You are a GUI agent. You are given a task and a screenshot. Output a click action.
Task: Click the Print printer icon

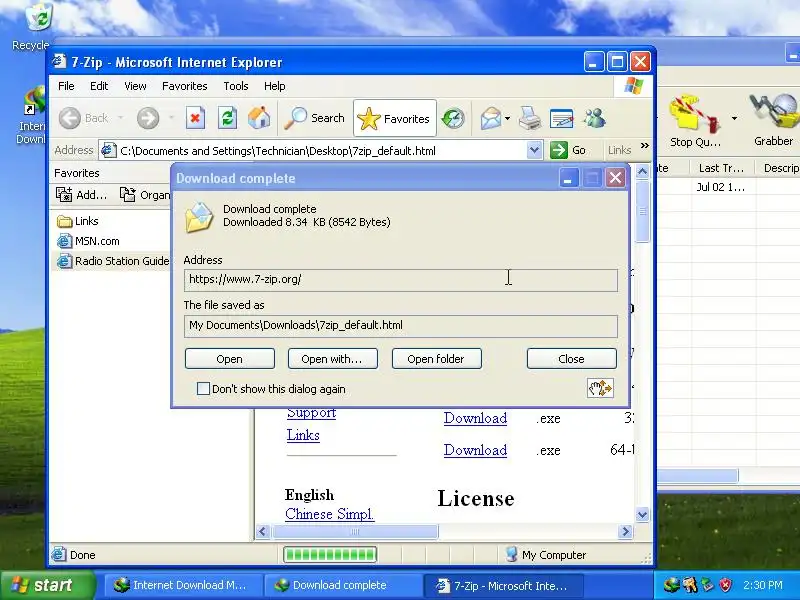pyautogui.click(x=530, y=118)
